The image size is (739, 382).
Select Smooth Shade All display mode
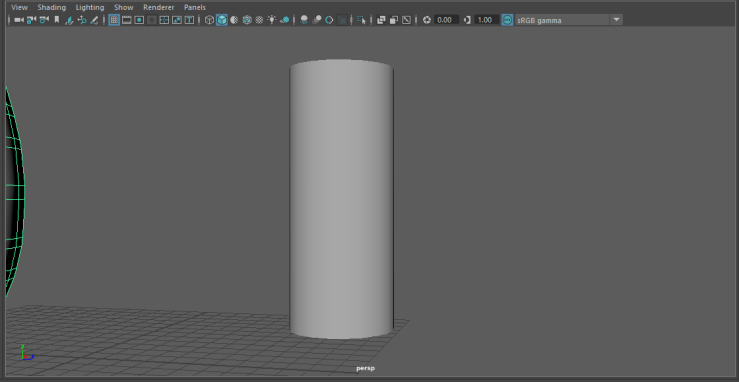pos(222,20)
